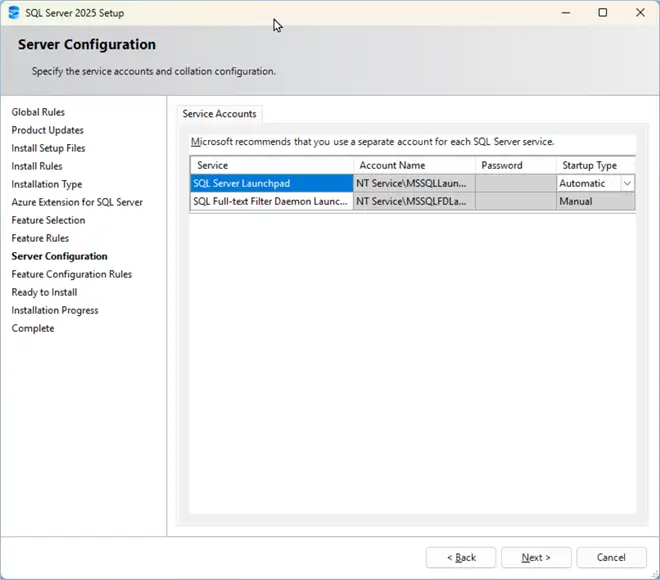This screenshot has width=660, height=580.
Task: Go back with the Back button
Action: 461,558
